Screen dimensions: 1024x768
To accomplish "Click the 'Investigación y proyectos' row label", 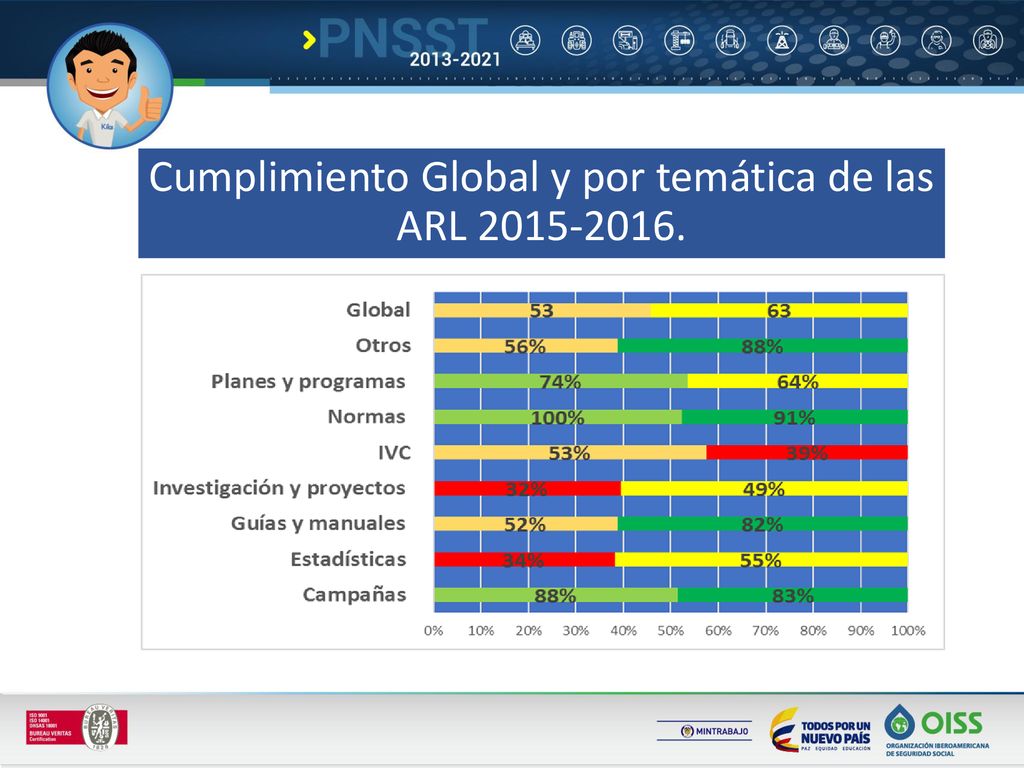I will click(279, 488).
